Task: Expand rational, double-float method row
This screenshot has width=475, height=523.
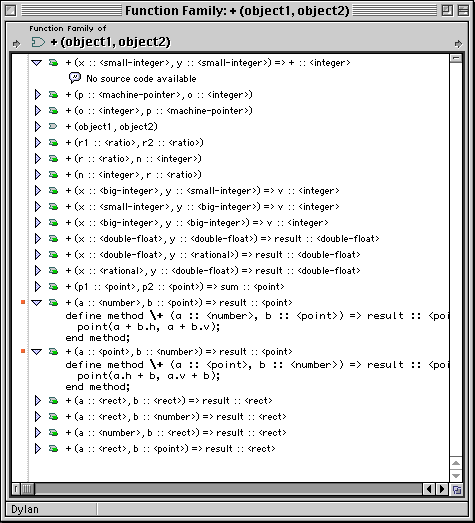Action: click(38, 271)
